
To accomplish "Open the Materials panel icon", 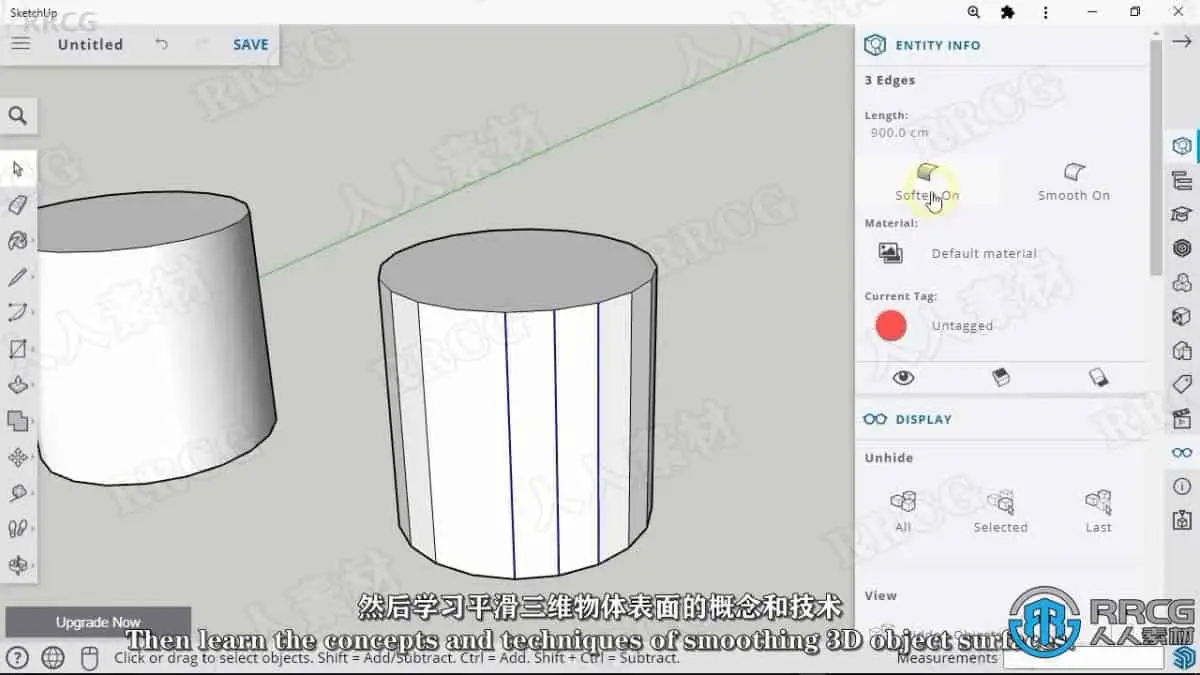I will tap(1182, 282).
